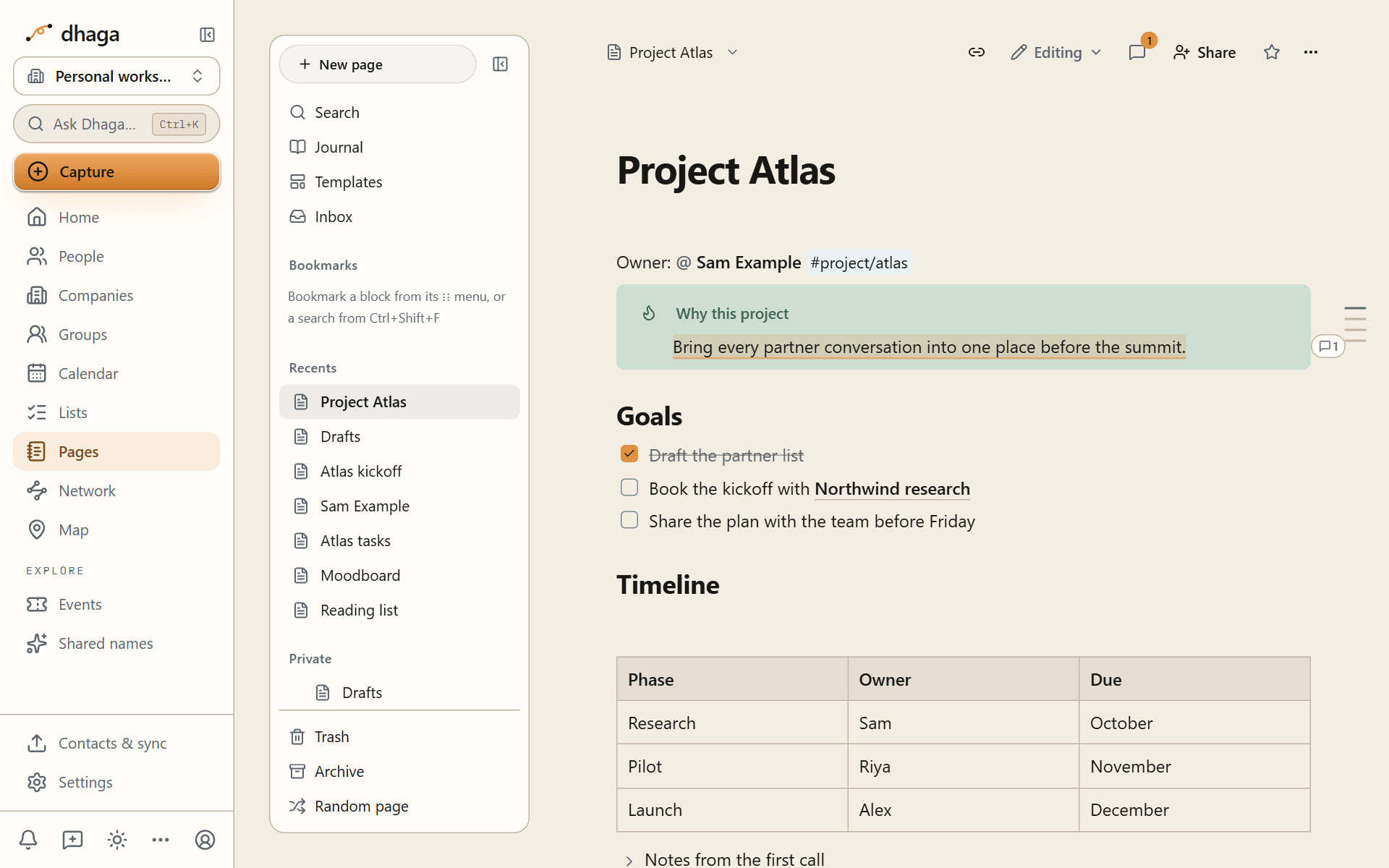Click the Share button
This screenshot has width=1389, height=868.
(x=1205, y=52)
